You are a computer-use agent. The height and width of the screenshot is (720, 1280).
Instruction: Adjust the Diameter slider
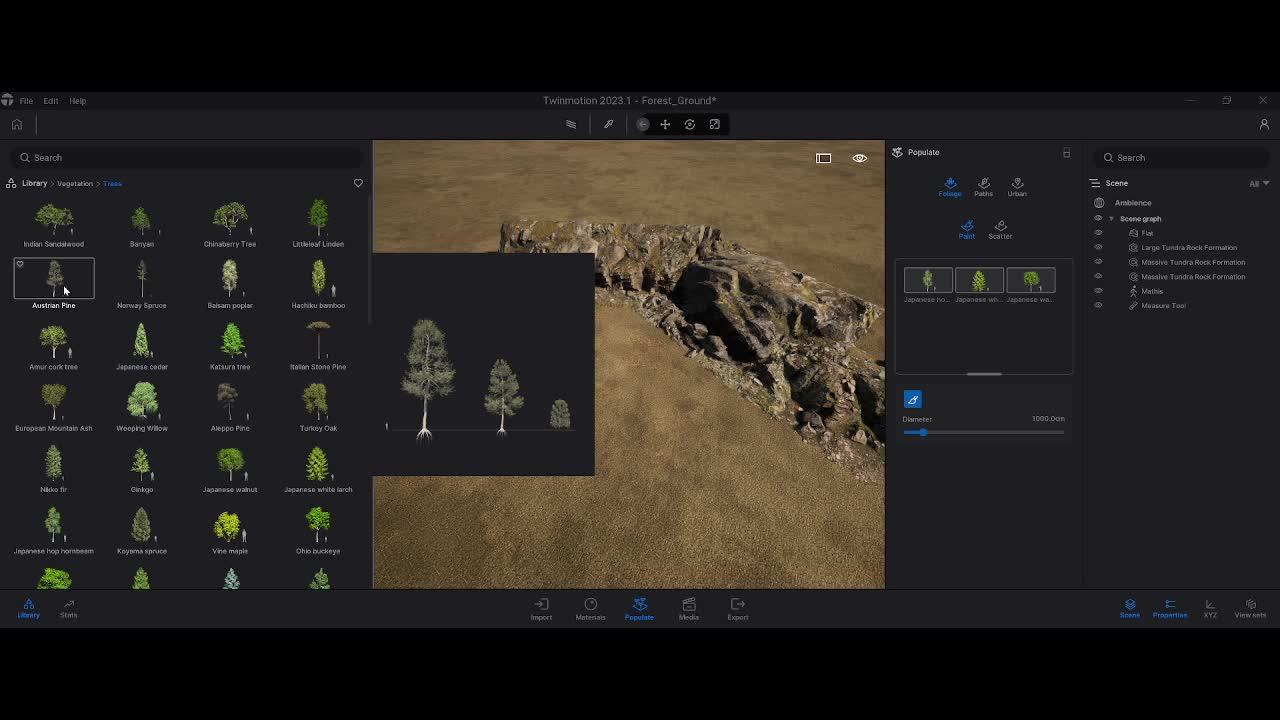point(922,432)
